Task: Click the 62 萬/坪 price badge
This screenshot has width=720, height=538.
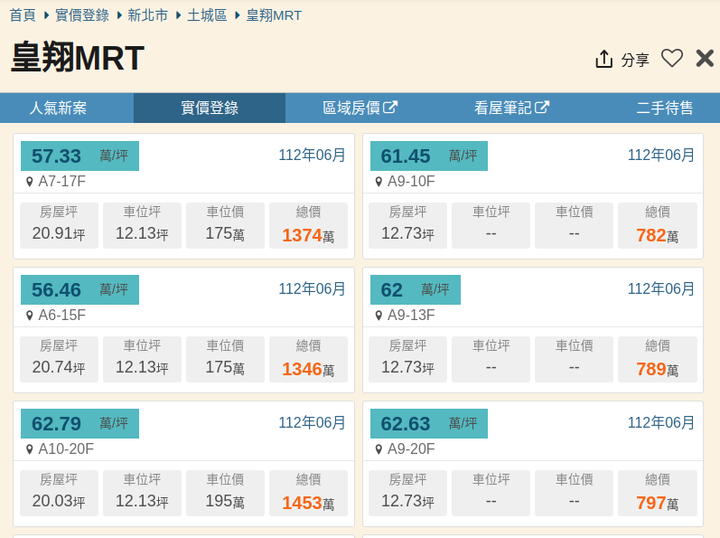Action: (416, 290)
